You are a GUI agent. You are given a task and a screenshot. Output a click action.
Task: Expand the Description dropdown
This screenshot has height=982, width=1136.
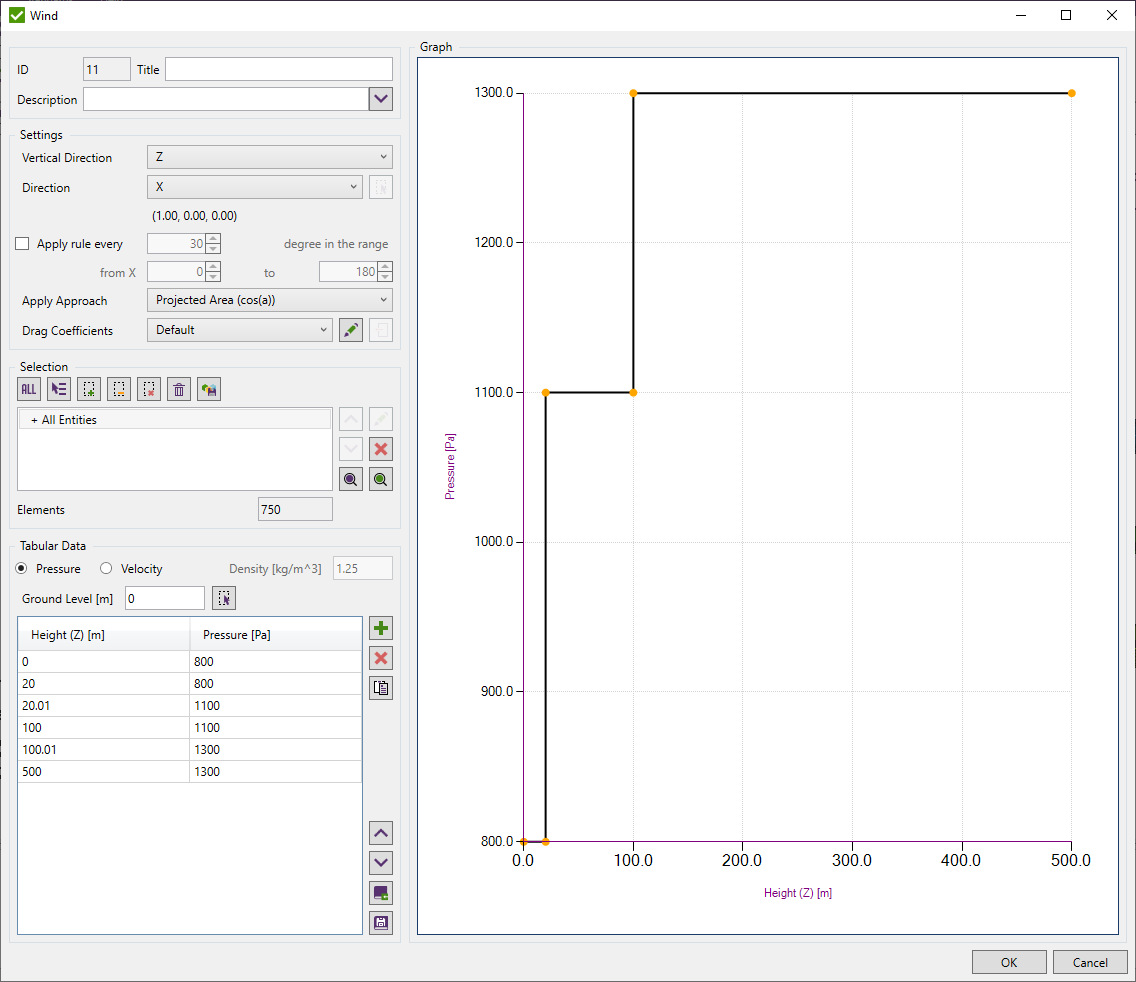point(381,99)
